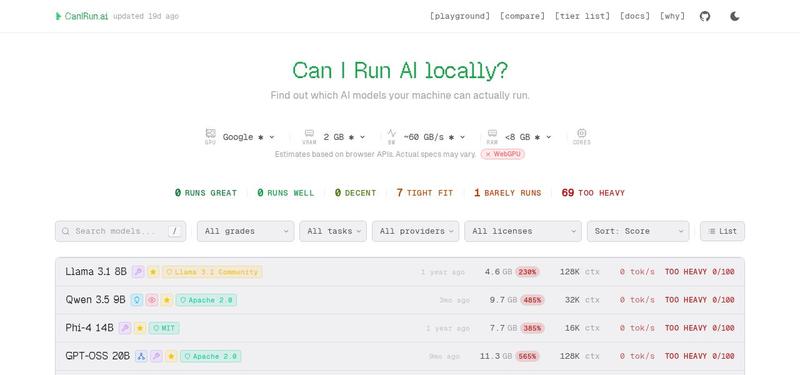The height and width of the screenshot is (375, 800).
Task: Click the RAM module icon
Action: coord(492,133)
